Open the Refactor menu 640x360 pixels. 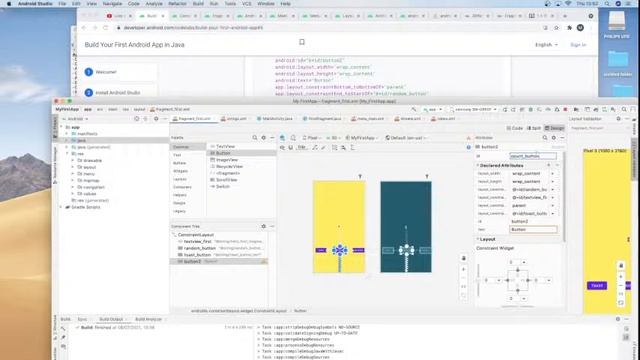click(x=177, y=4)
